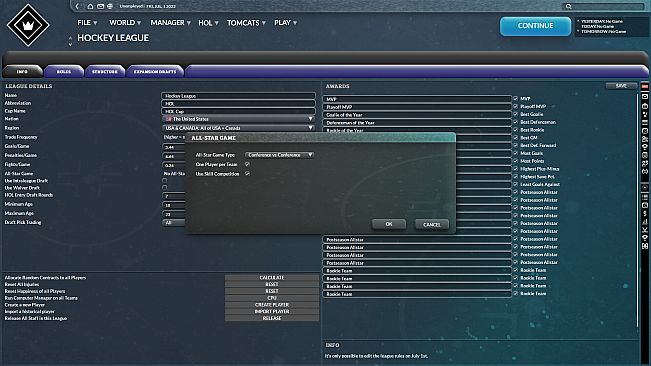This screenshot has width=651, height=366.
Task: Switch to the STRUCTURE tab
Action: (105, 71)
